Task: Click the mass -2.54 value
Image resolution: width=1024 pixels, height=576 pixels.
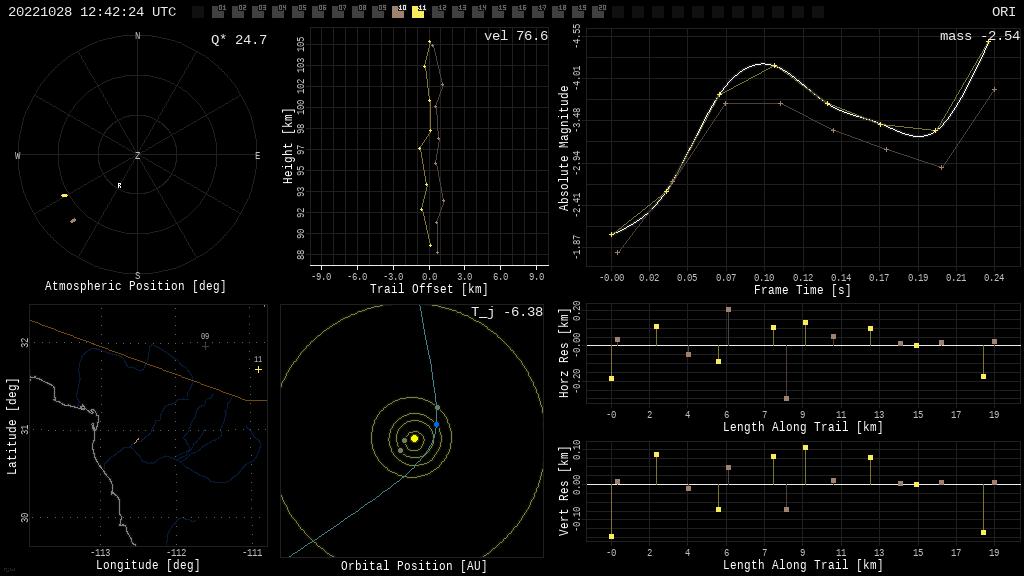Action: coord(980,36)
